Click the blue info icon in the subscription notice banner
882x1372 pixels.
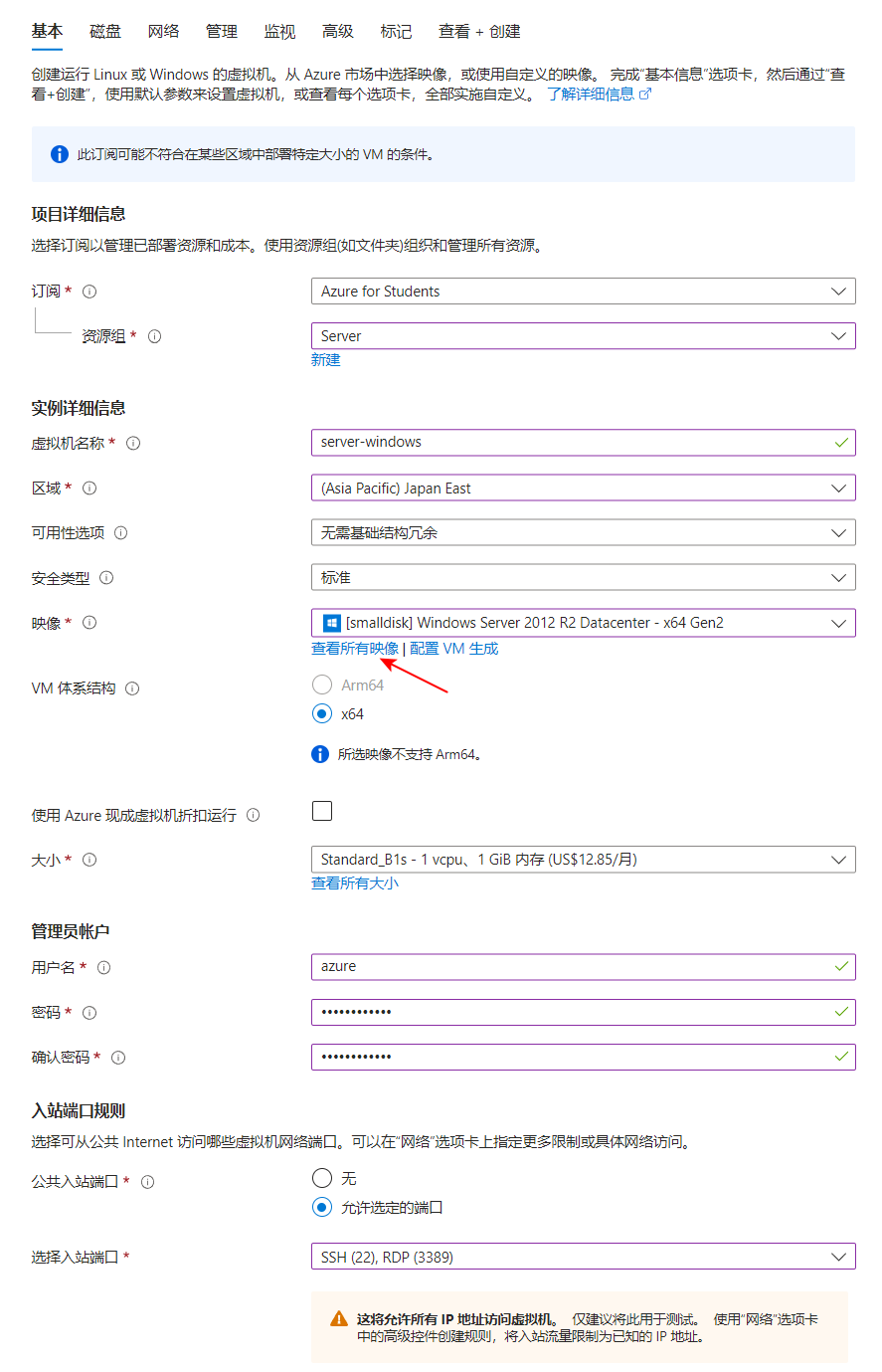click(x=59, y=154)
